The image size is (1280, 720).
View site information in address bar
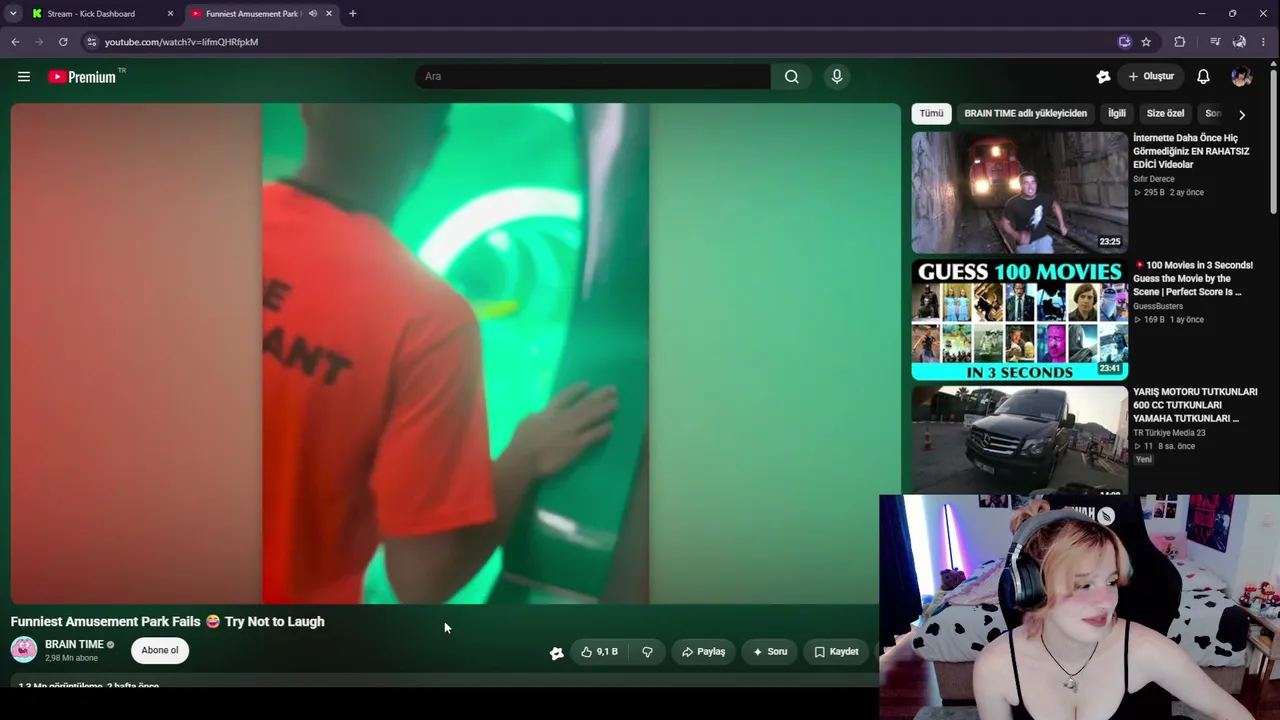tap(91, 42)
